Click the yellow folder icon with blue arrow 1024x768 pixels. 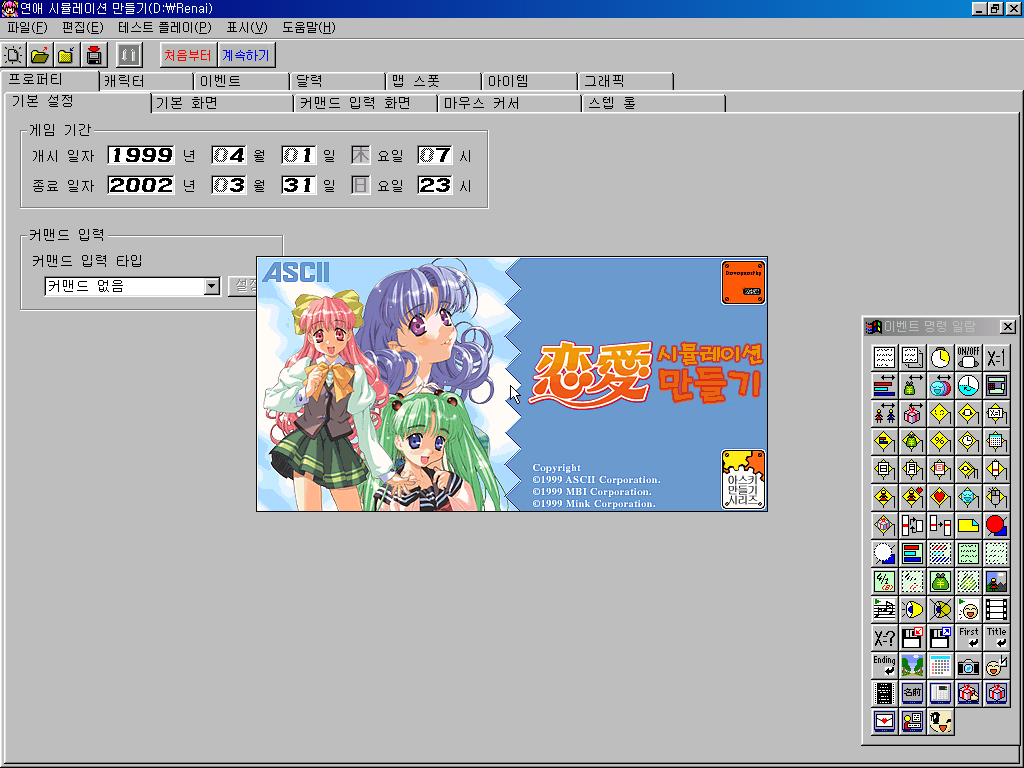point(67,55)
